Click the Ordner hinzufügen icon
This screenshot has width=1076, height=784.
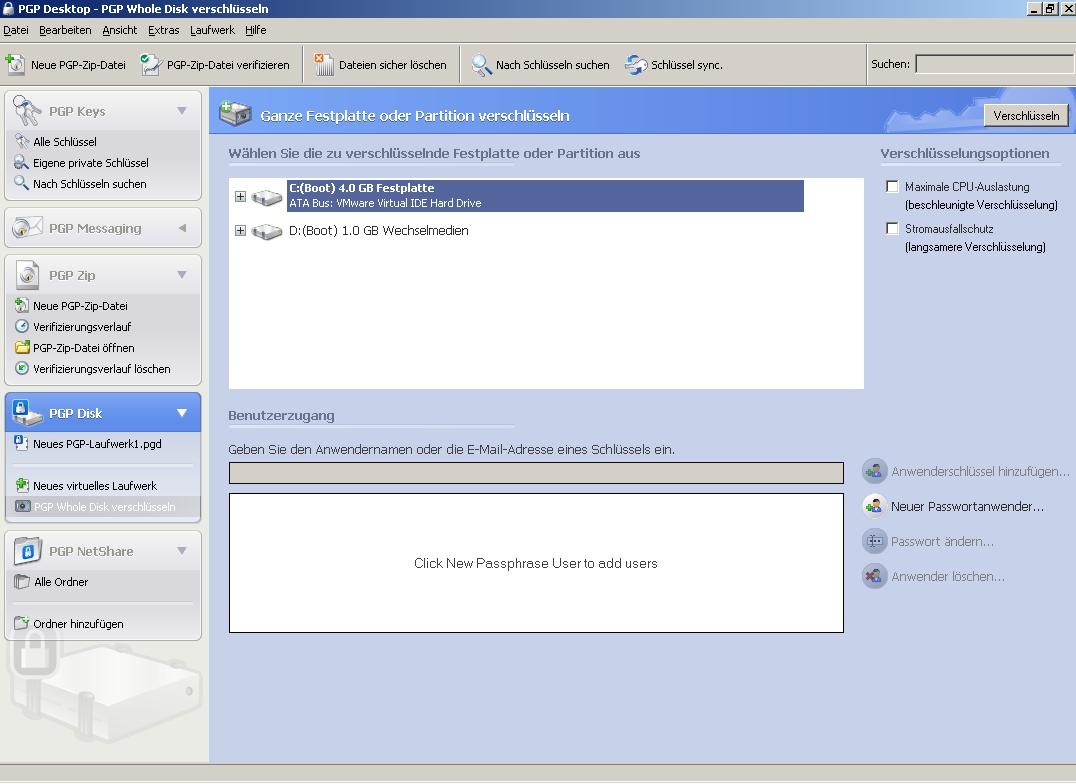point(22,623)
